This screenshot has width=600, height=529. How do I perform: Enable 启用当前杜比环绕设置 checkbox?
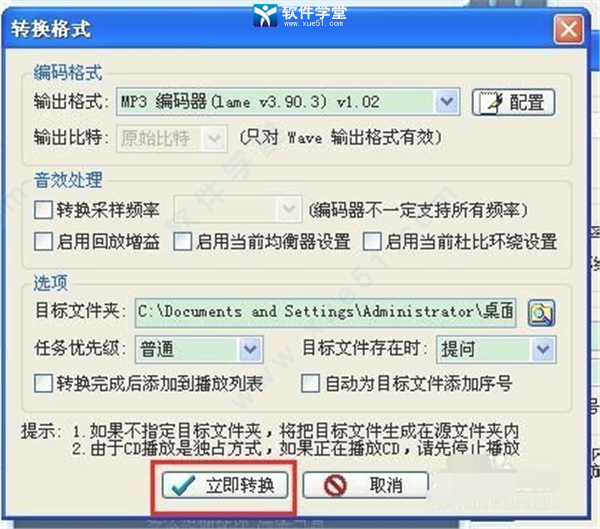point(372,242)
